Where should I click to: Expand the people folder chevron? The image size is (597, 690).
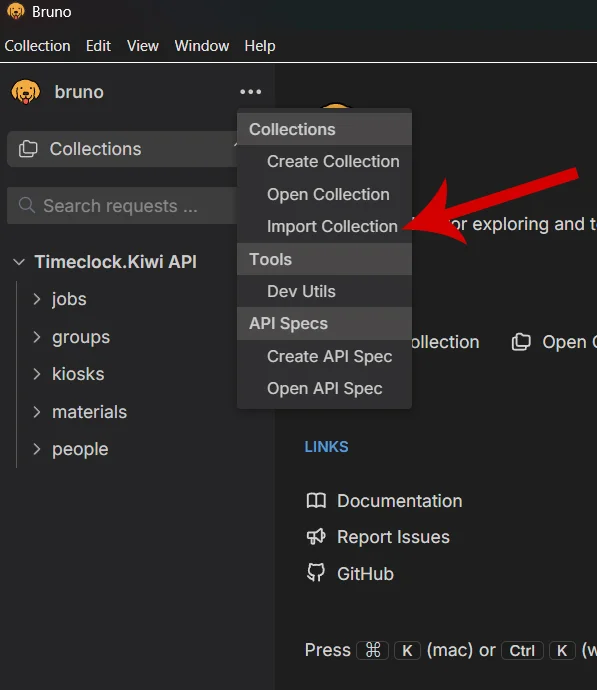point(37,449)
